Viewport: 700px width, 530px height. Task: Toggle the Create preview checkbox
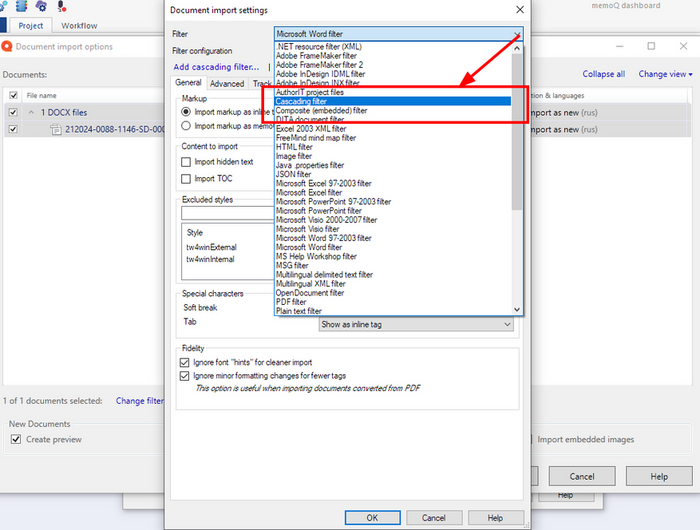[16, 439]
